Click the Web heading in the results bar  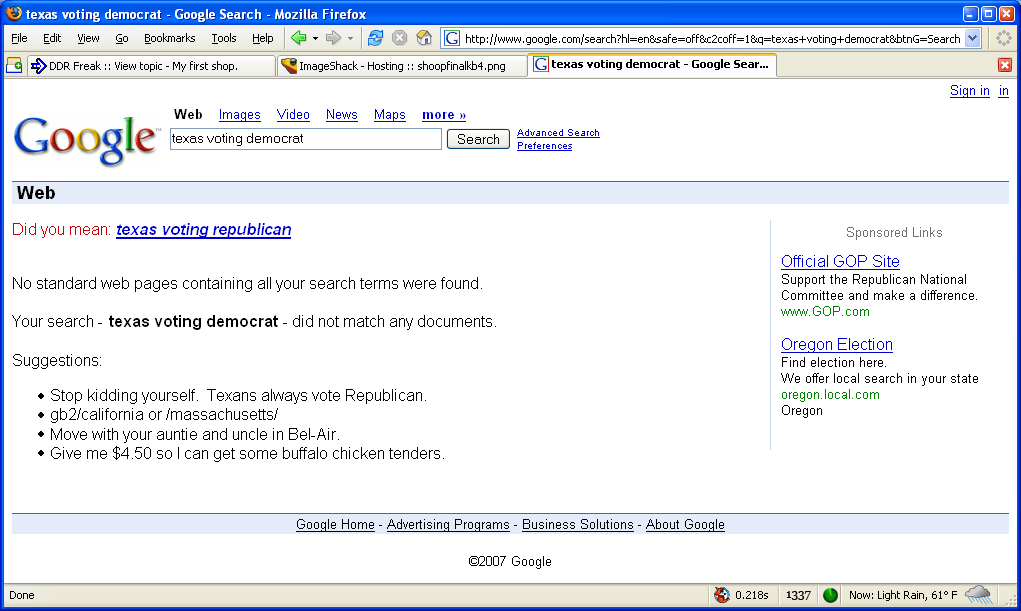(36, 193)
